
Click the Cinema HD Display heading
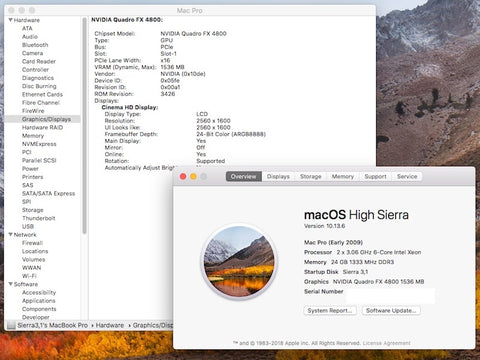click(x=130, y=107)
